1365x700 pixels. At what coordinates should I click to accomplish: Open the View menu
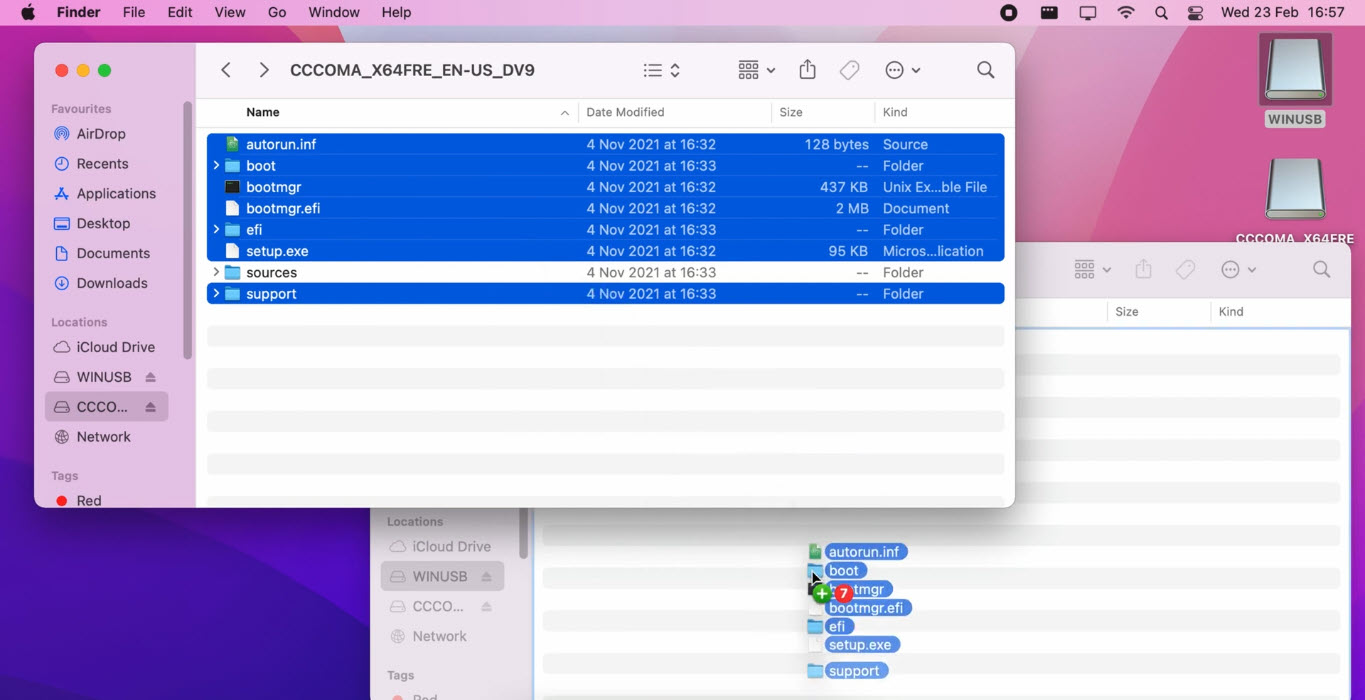(x=230, y=12)
